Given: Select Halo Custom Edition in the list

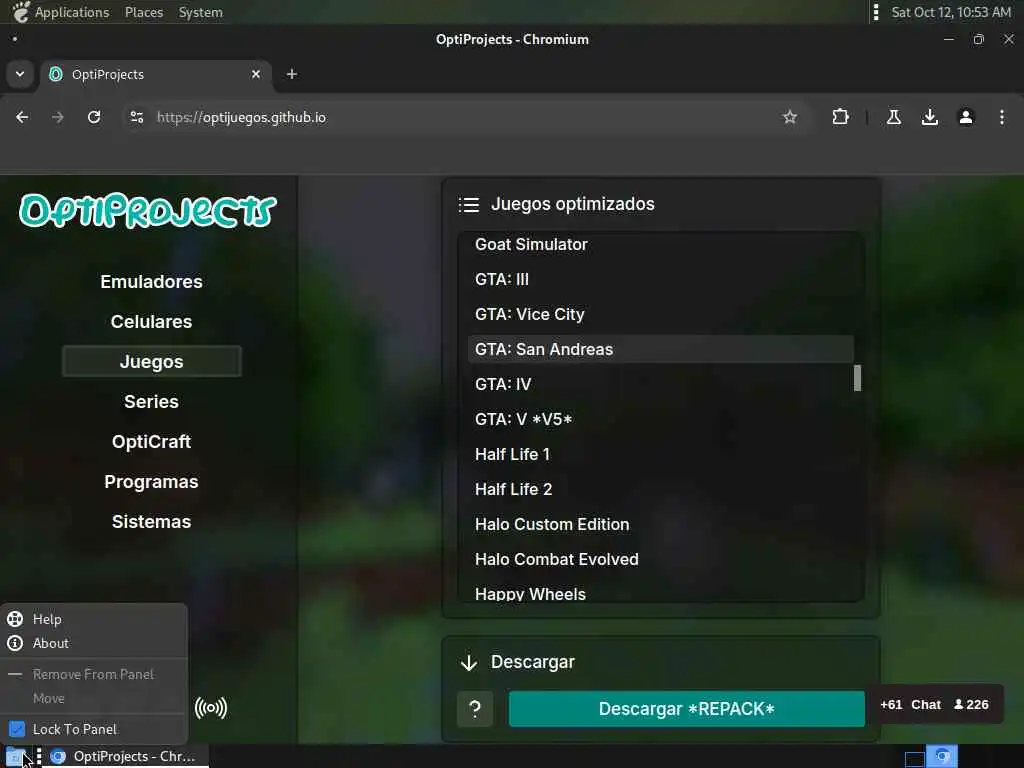Looking at the screenshot, I should 660,524.
